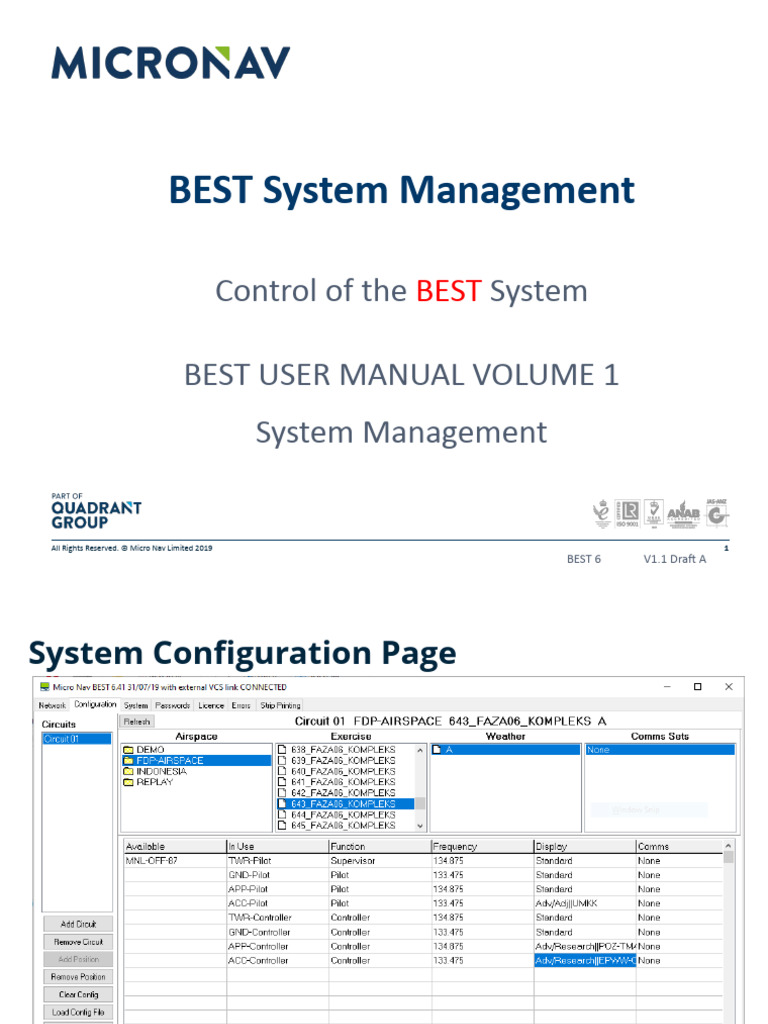Click the 638_FAZA06_KOMPLEKS file icon
The width and height of the screenshot is (768, 1024).
coord(282,750)
